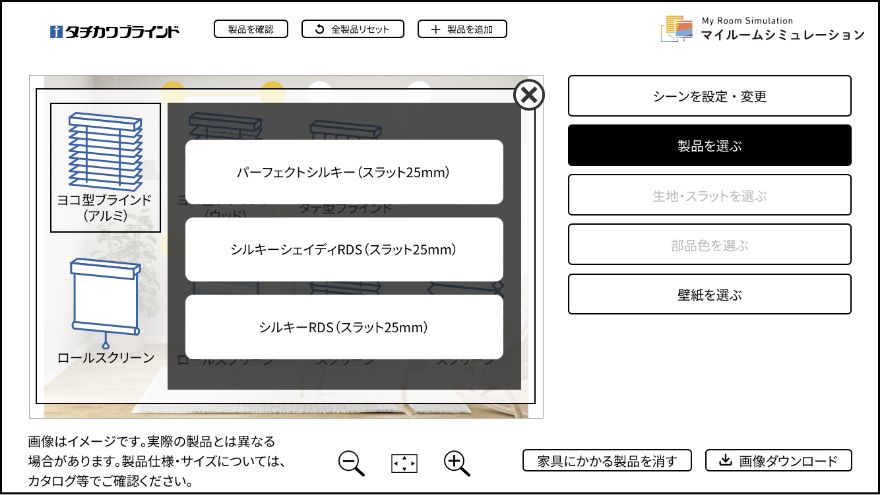This screenshot has width=880, height=495.
Task: Fit the image to view icon
Action: pyautogui.click(x=404, y=464)
